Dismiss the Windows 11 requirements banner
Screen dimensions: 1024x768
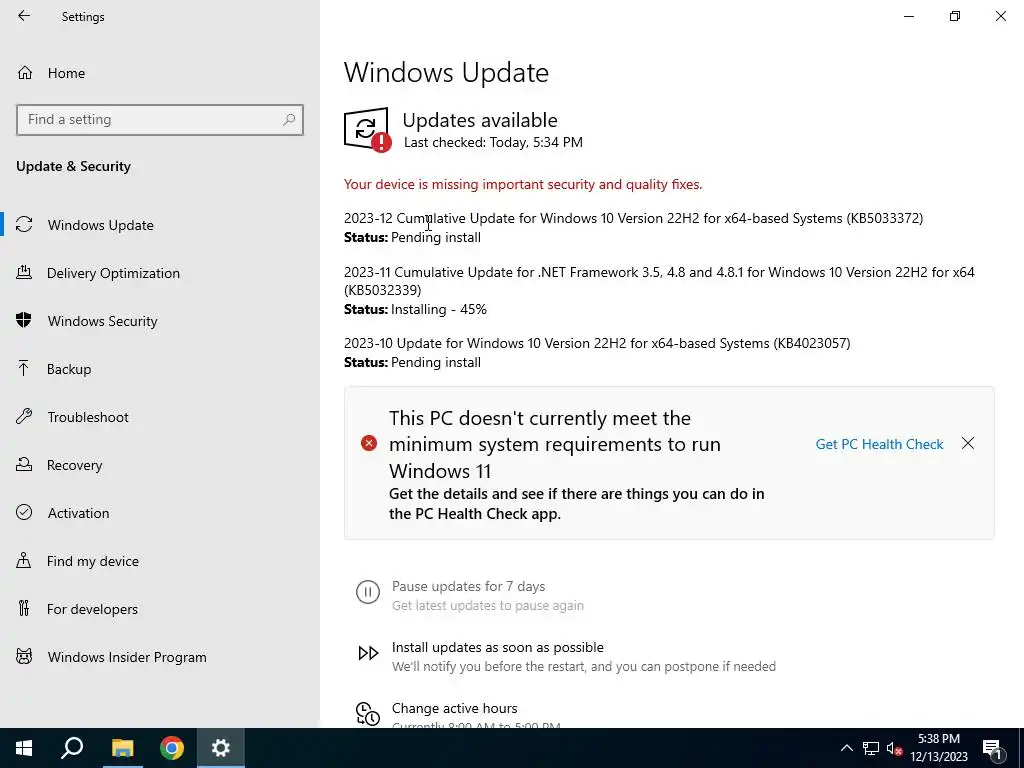968,443
